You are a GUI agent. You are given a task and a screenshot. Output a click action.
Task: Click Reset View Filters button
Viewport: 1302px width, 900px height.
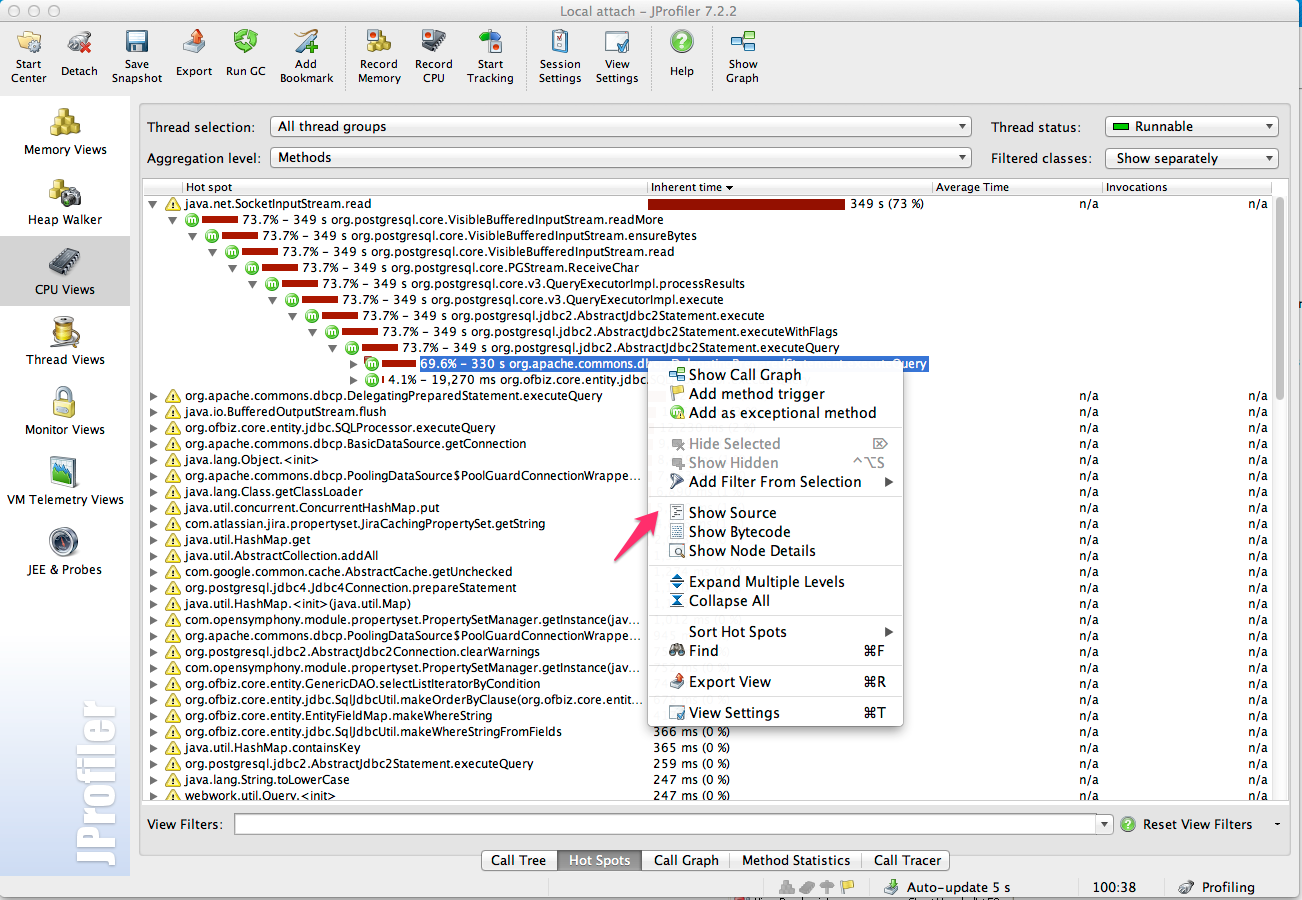(x=1187, y=825)
